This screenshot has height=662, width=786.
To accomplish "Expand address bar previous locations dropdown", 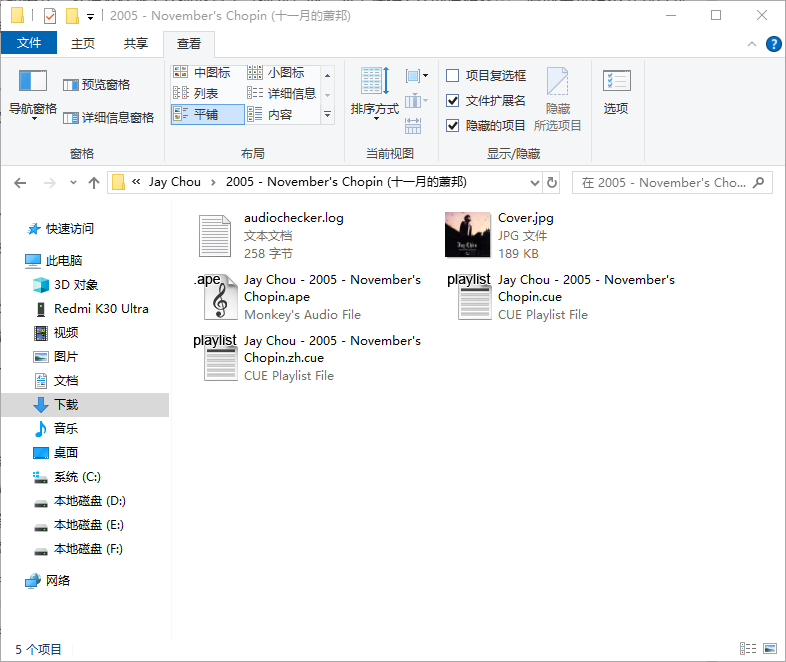I will [x=534, y=183].
